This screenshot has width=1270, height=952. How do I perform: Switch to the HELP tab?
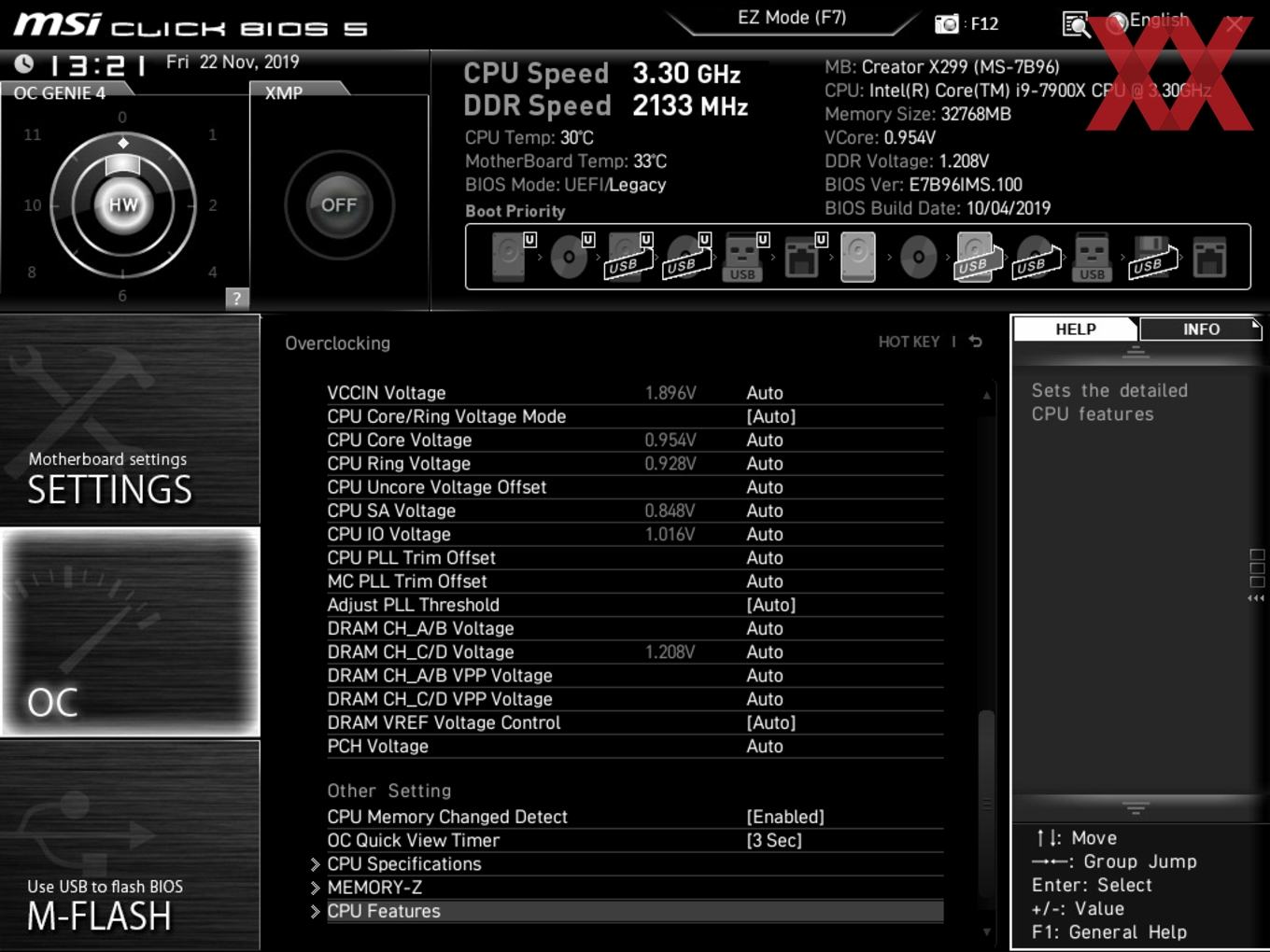(1076, 329)
